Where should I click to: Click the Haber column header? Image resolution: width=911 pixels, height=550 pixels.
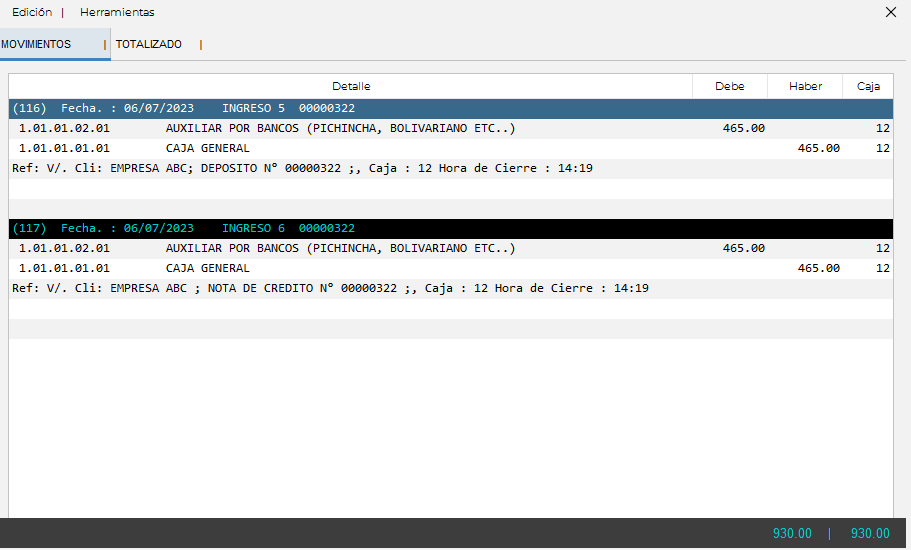click(x=805, y=86)
